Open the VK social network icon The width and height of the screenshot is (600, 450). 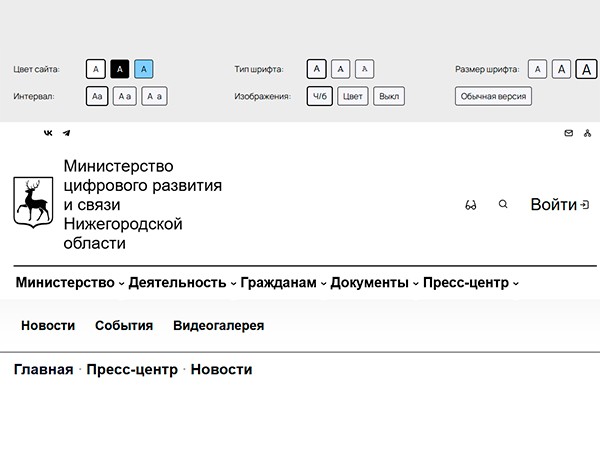48,133
